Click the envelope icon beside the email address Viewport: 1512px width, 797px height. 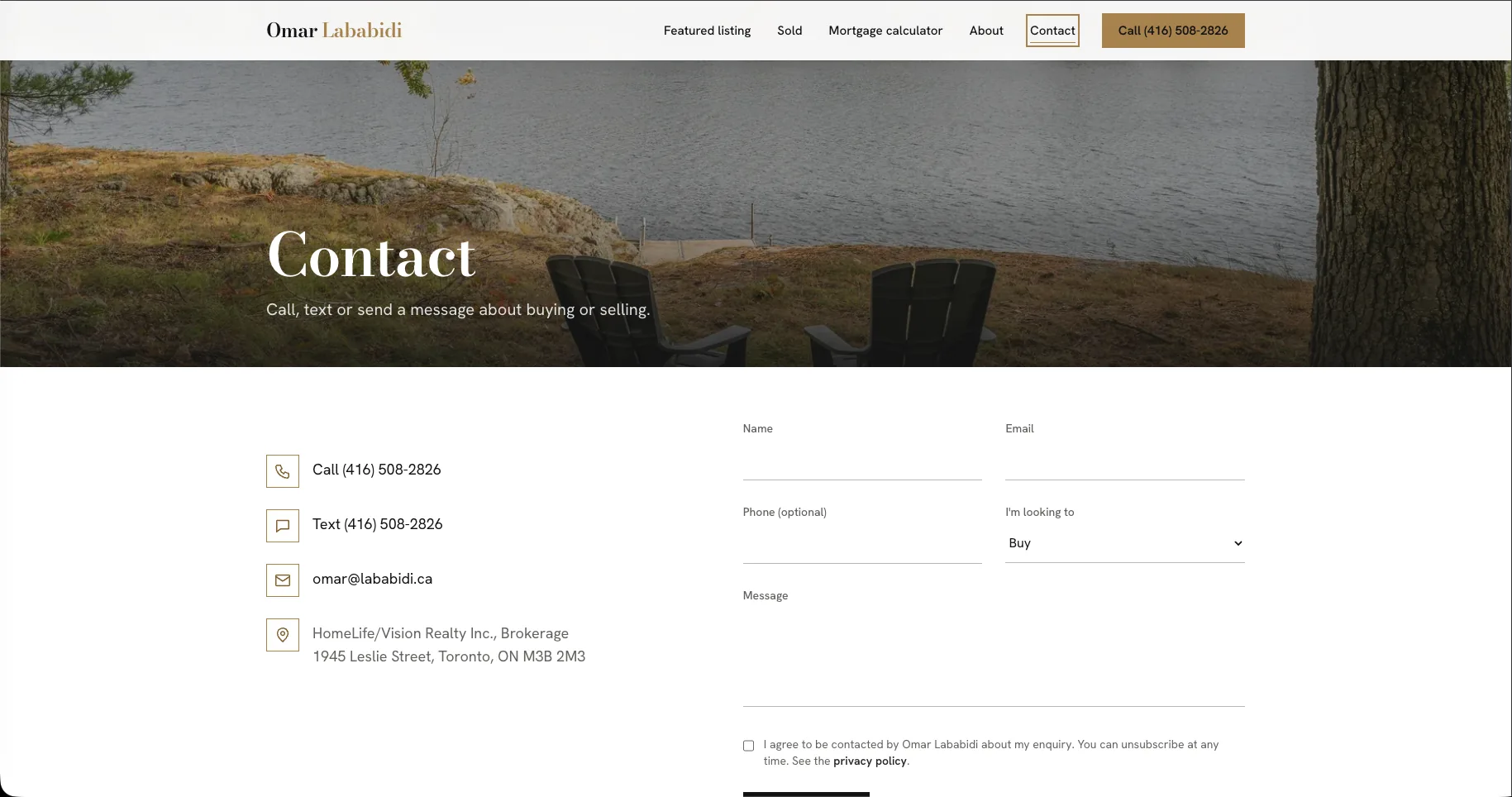[283, 580]
